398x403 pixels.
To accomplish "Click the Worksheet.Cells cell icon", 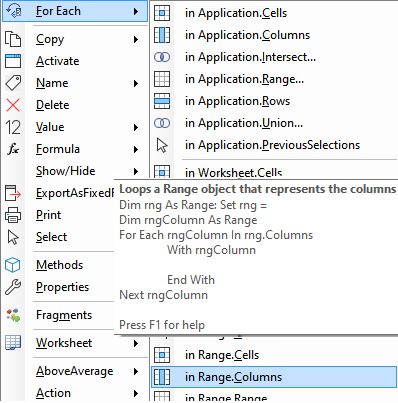I will [162, 172].
